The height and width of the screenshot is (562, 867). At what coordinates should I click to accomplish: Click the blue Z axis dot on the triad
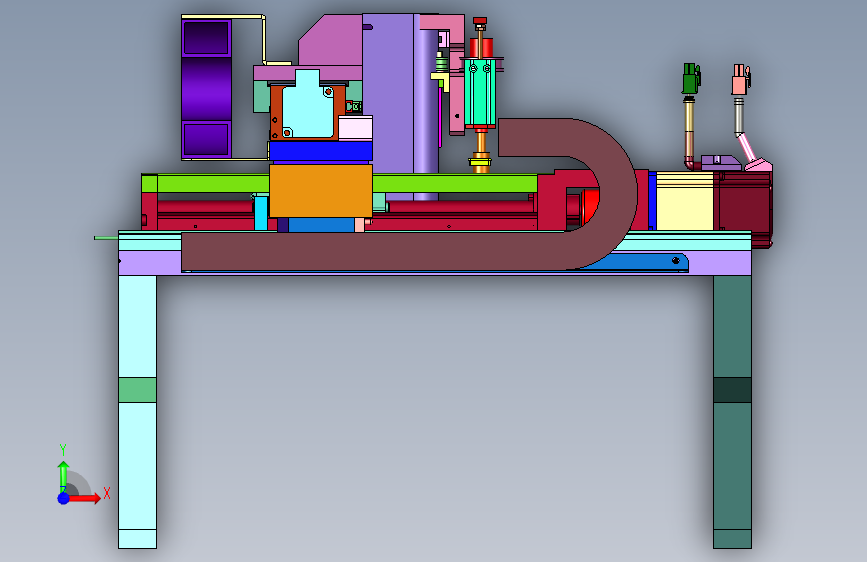[x=64, y=498]
